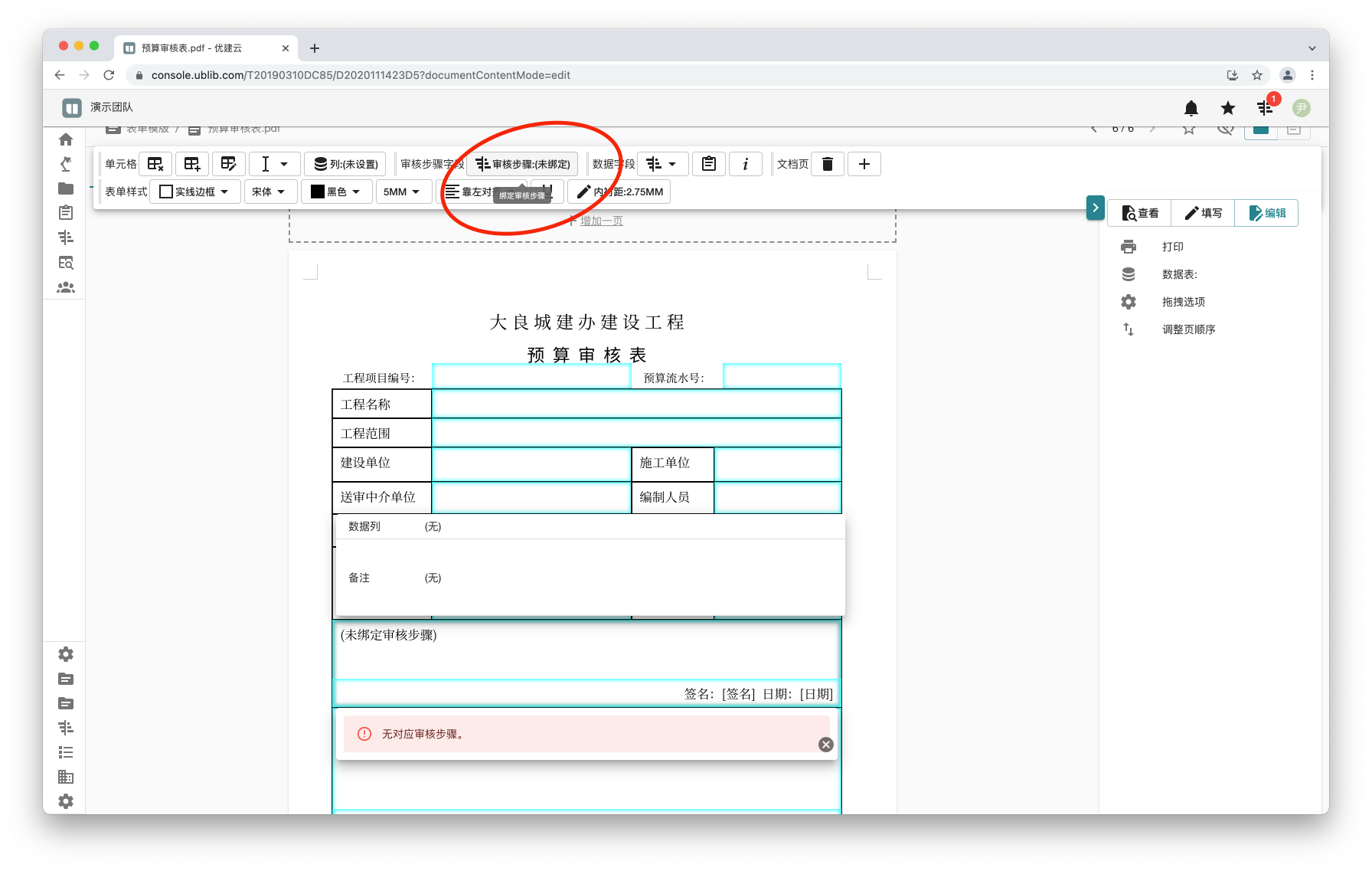The height and width of the screenshot is (871, 1372).
Task: Click the 增加一页 add page link
Action: [600, 221]
